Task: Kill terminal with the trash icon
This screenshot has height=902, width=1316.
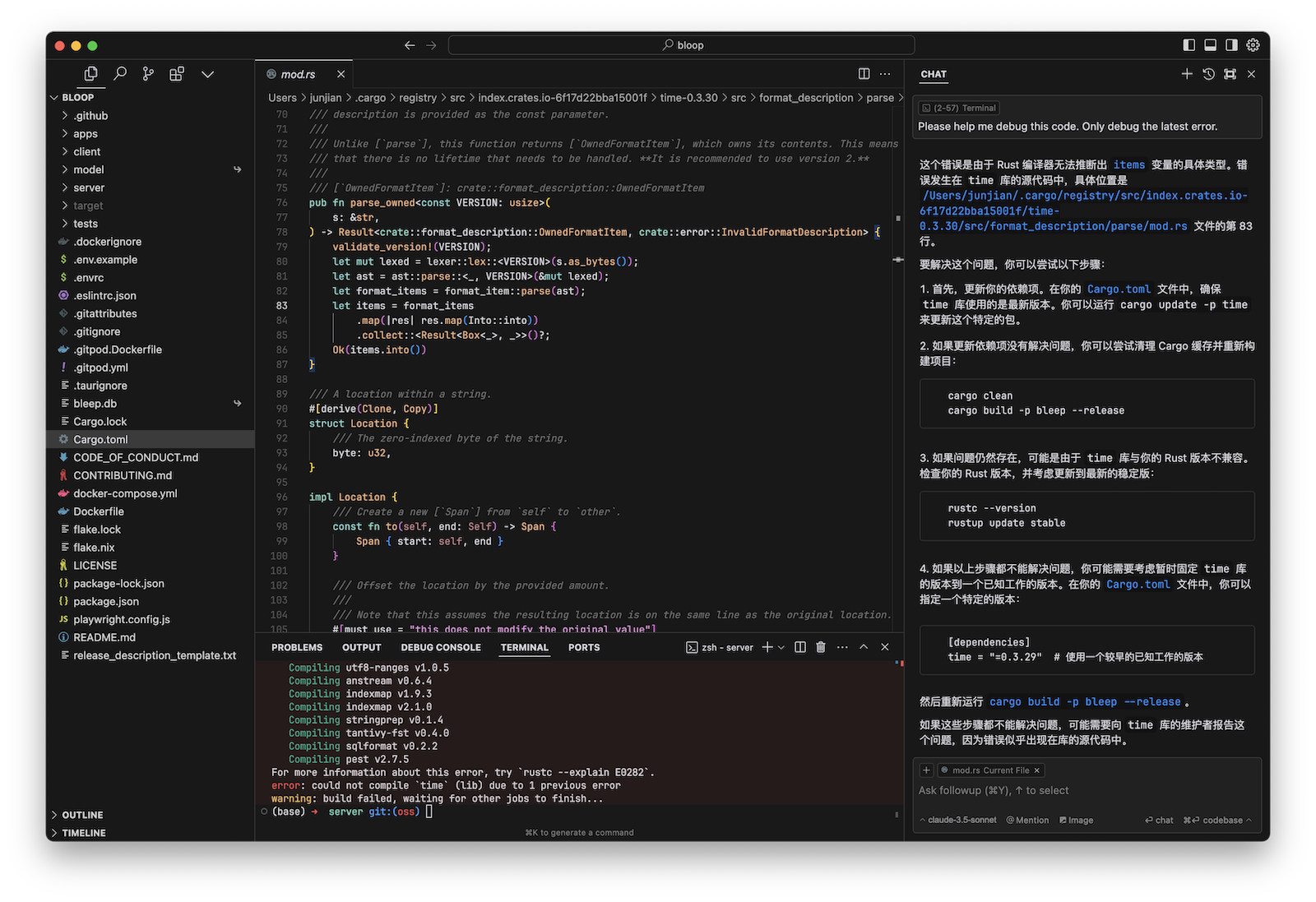Action: pyautogui.click(x=820, y=647)
